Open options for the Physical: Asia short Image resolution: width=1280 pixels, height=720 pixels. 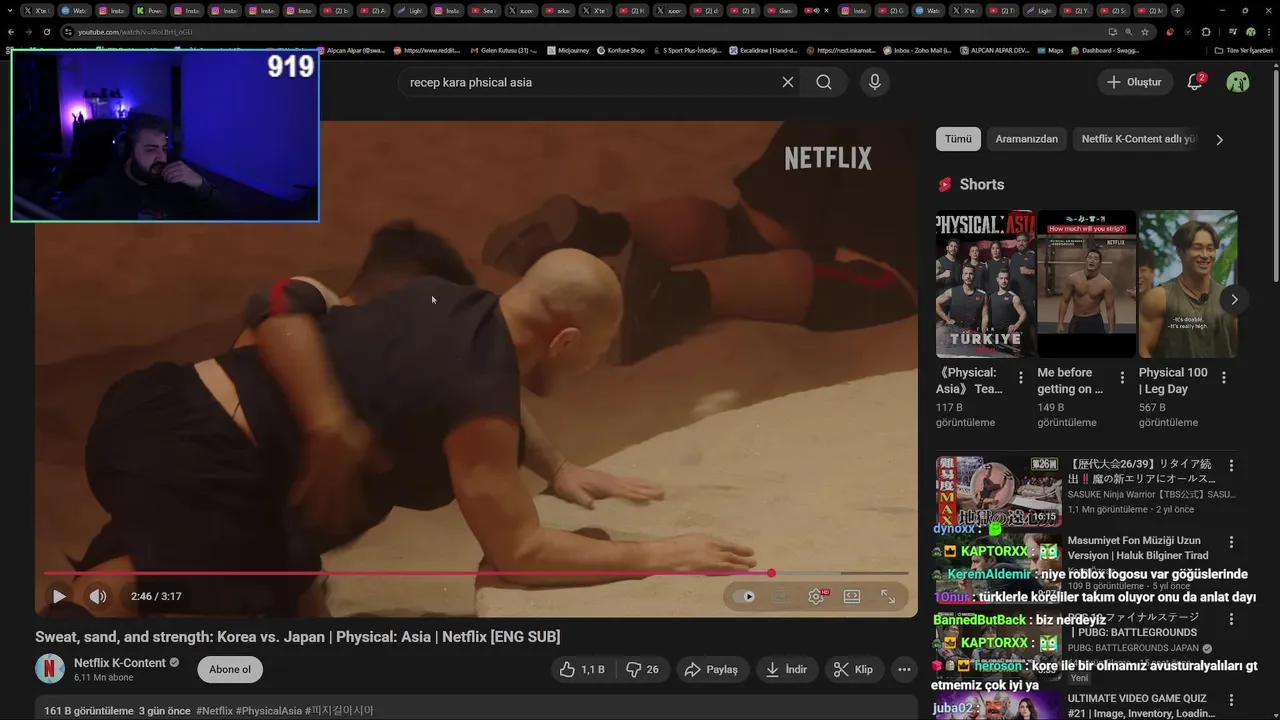[x=1021, y=377]
